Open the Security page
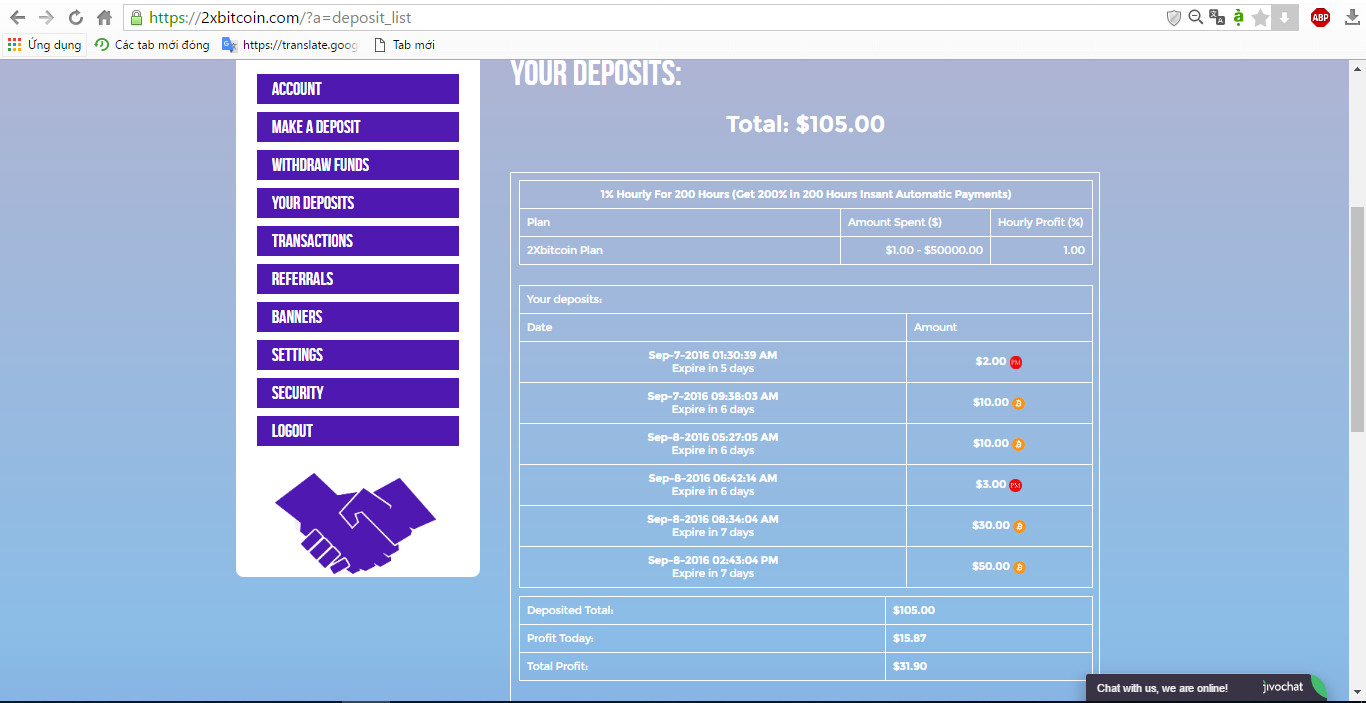Screen dimensions: 1366x703 click(358, 393)
